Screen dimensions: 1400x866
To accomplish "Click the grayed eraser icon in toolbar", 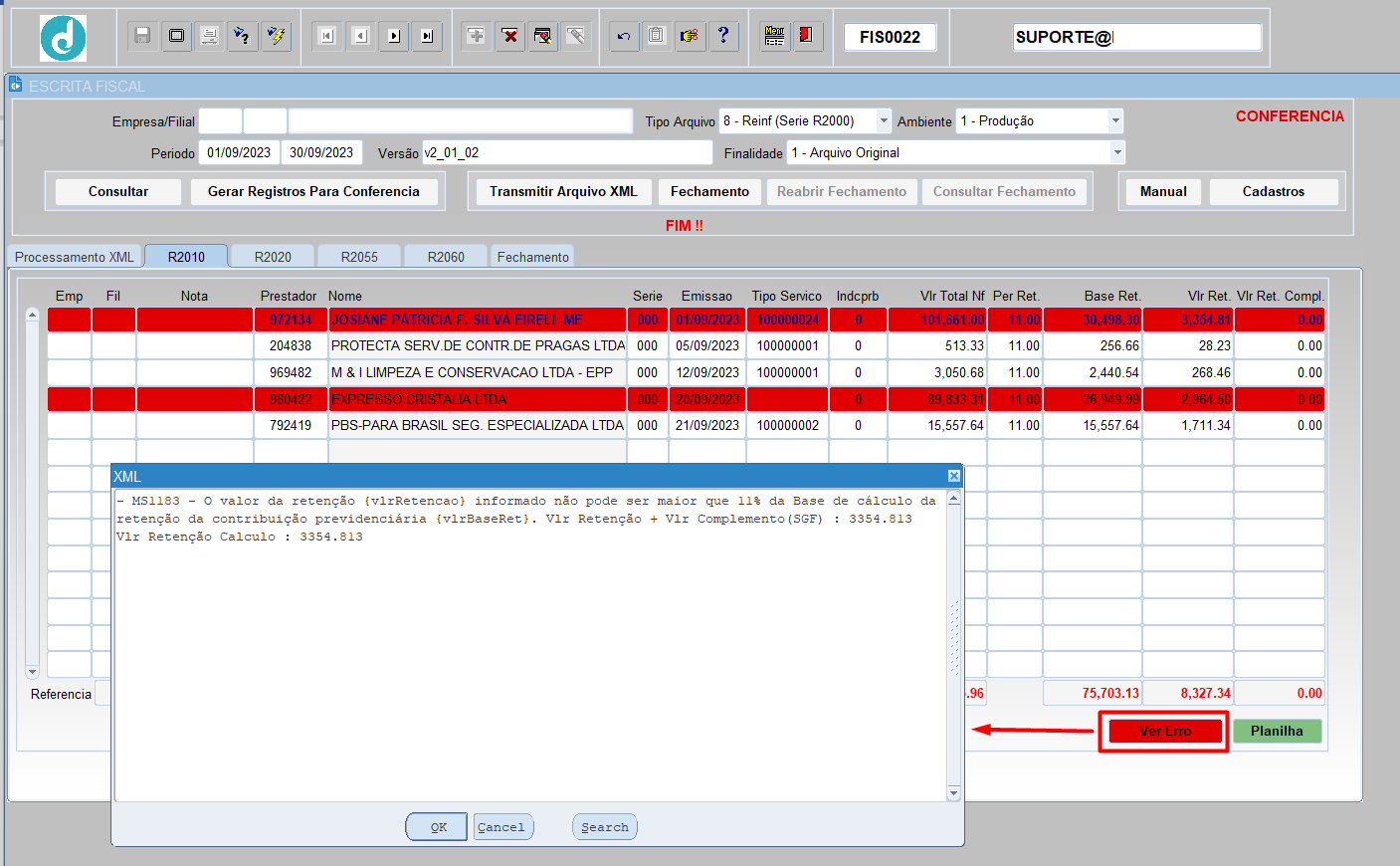I will (576, 36).
